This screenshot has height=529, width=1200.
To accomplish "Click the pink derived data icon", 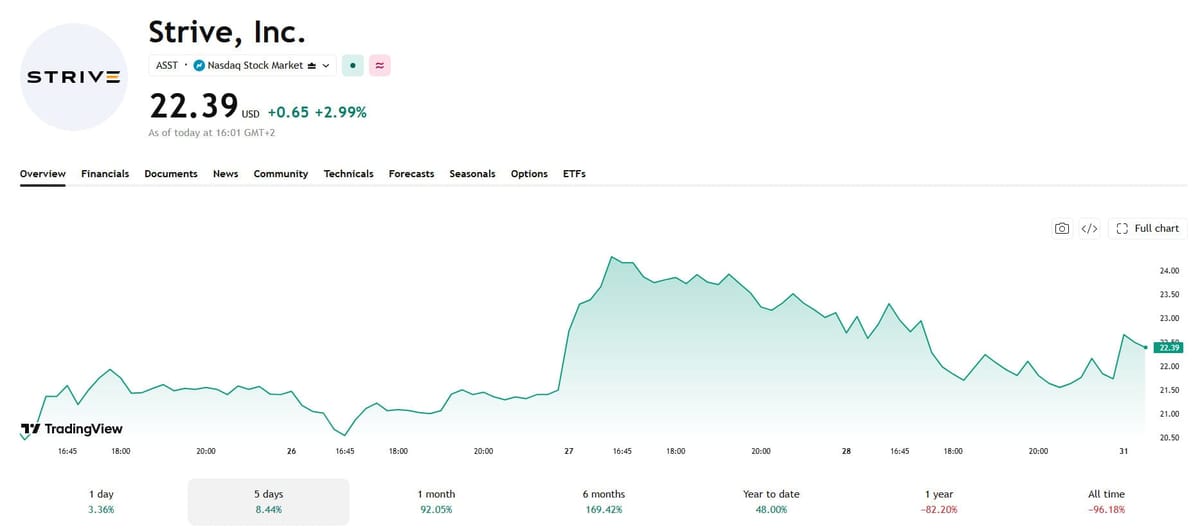I will [x=380, y=66].
